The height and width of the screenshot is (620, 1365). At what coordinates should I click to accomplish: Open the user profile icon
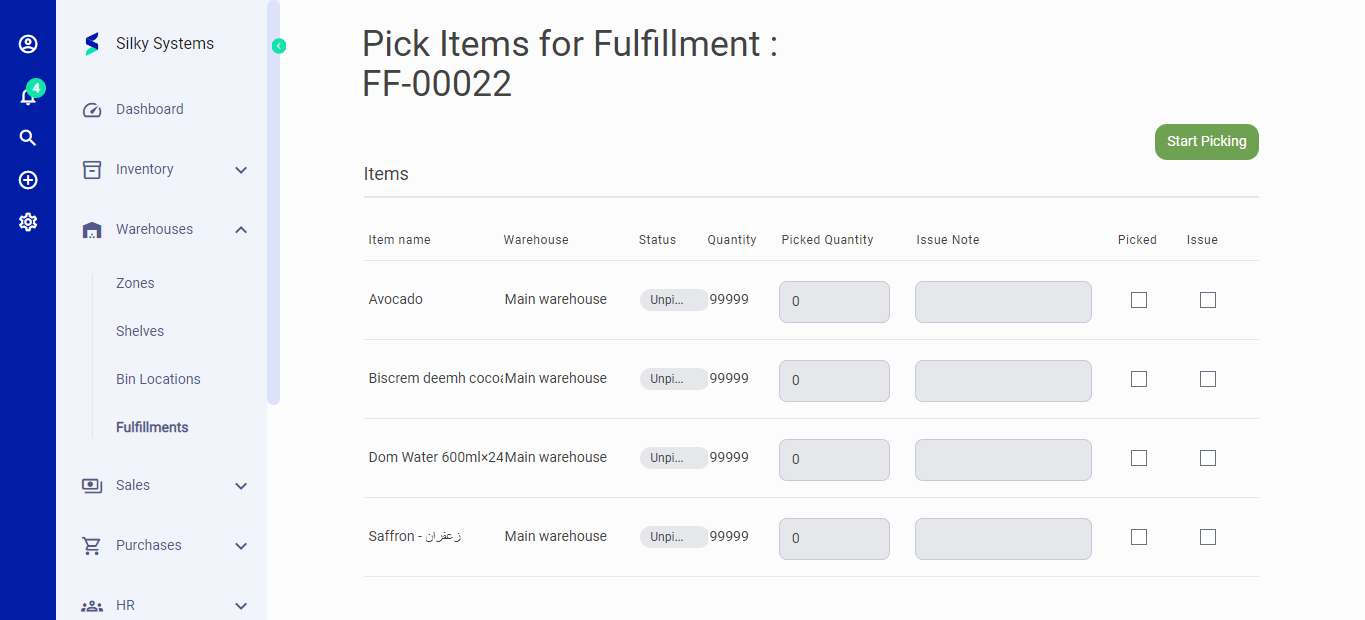28,44
